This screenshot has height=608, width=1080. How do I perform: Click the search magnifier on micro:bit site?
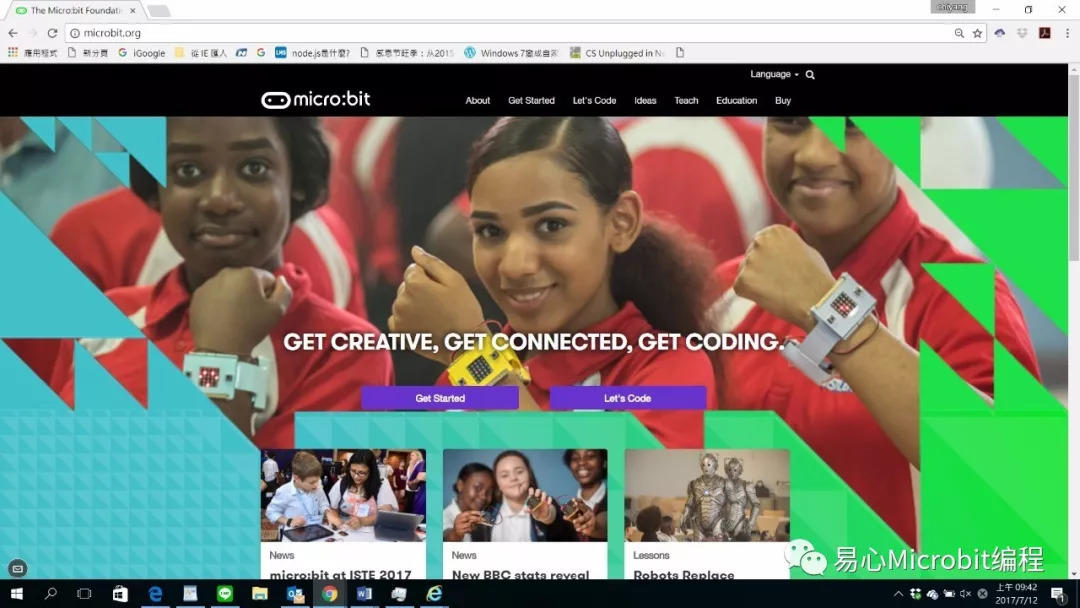[810, 74]
